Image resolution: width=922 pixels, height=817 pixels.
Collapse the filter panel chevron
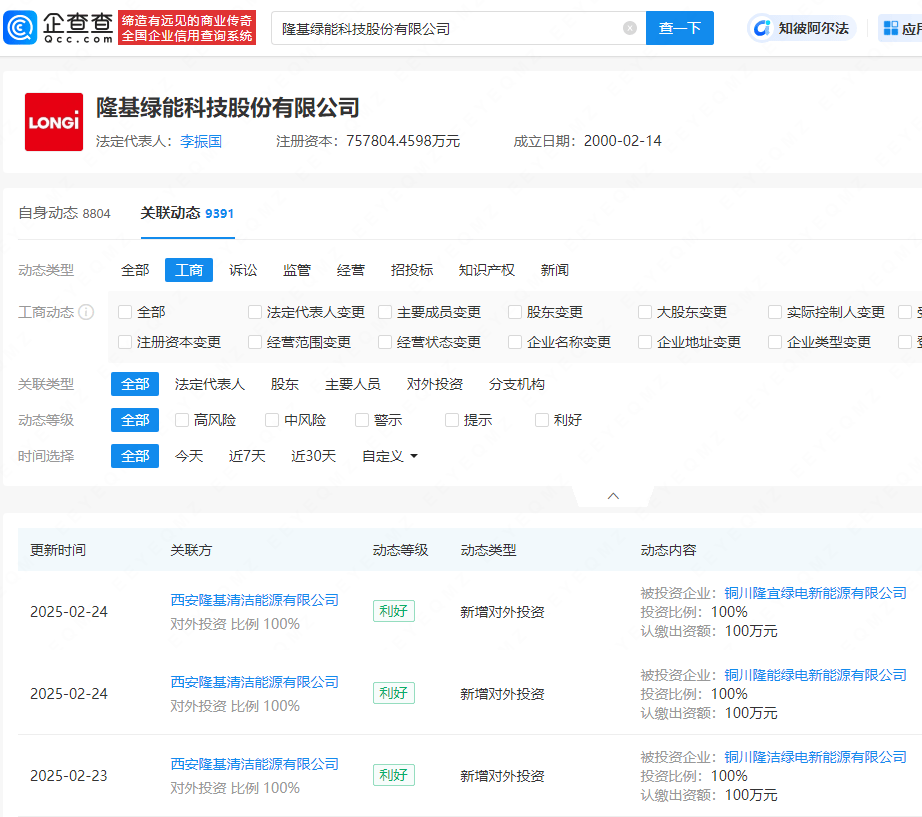click(x=613, y=496)
